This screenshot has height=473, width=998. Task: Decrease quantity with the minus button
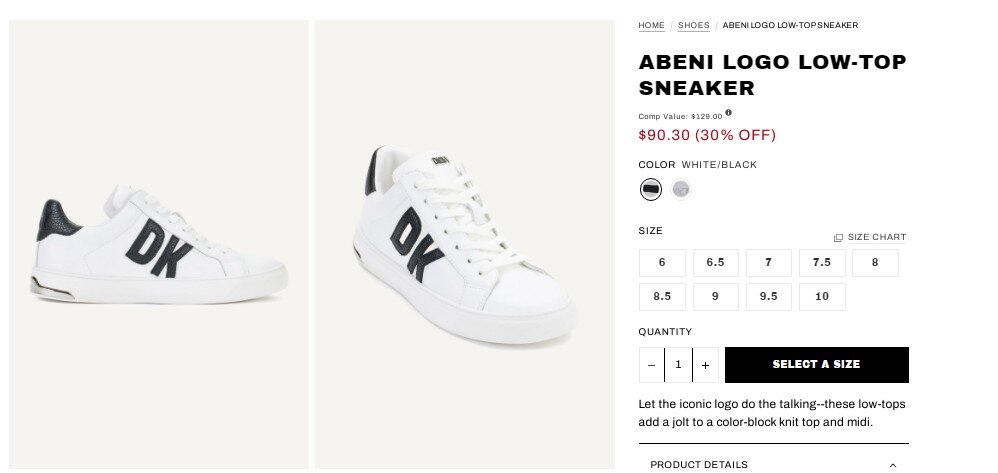coord(652,365)
